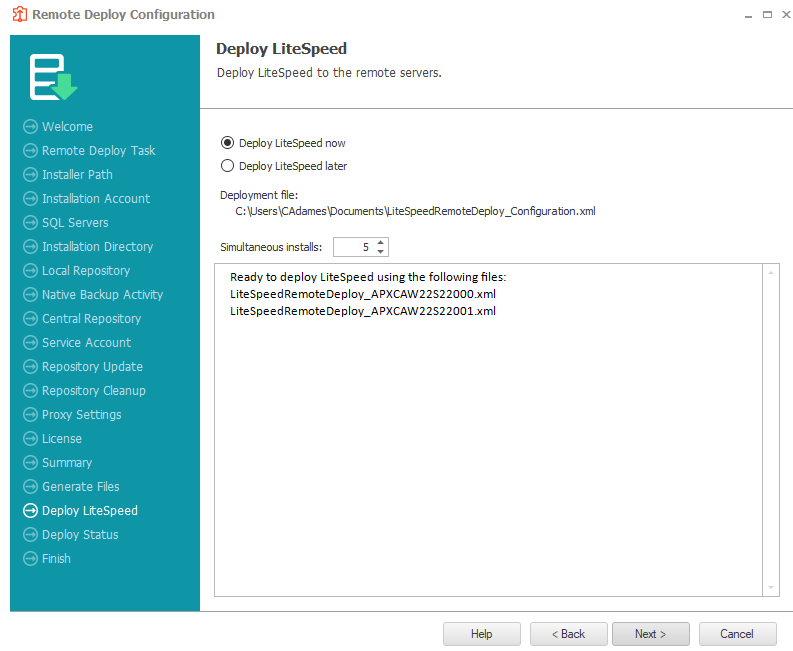Screen dimensions: 793x651
Task: Click the file list scrollbar up arrow
Action: pyautogui.click(x=771, y=273)
